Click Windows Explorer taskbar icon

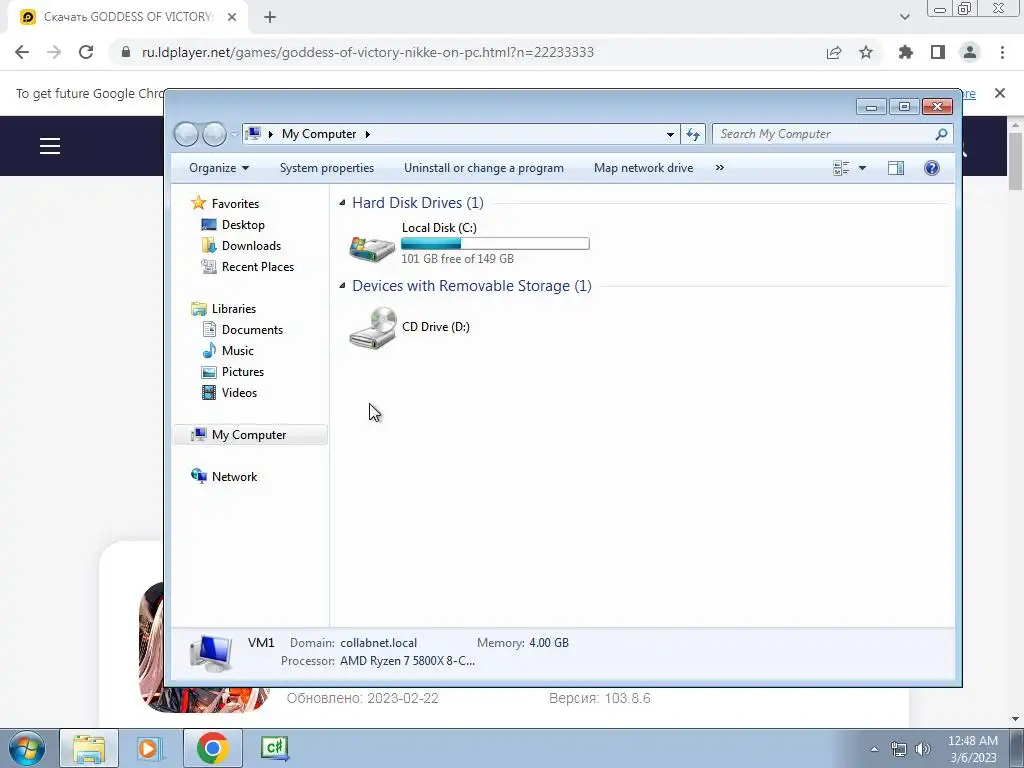pyautogui.click(x=89, y=748)
